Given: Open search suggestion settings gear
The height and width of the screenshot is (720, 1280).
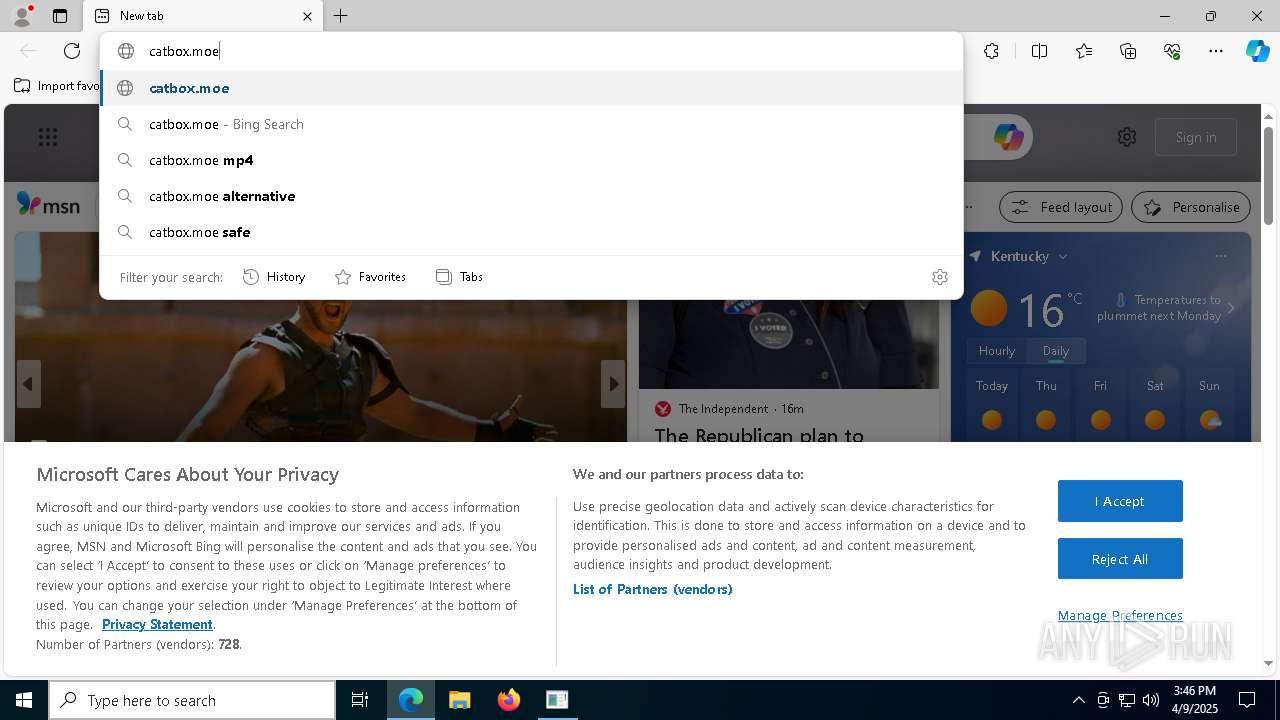Looking at the screenshot, I should coord(939,277).
